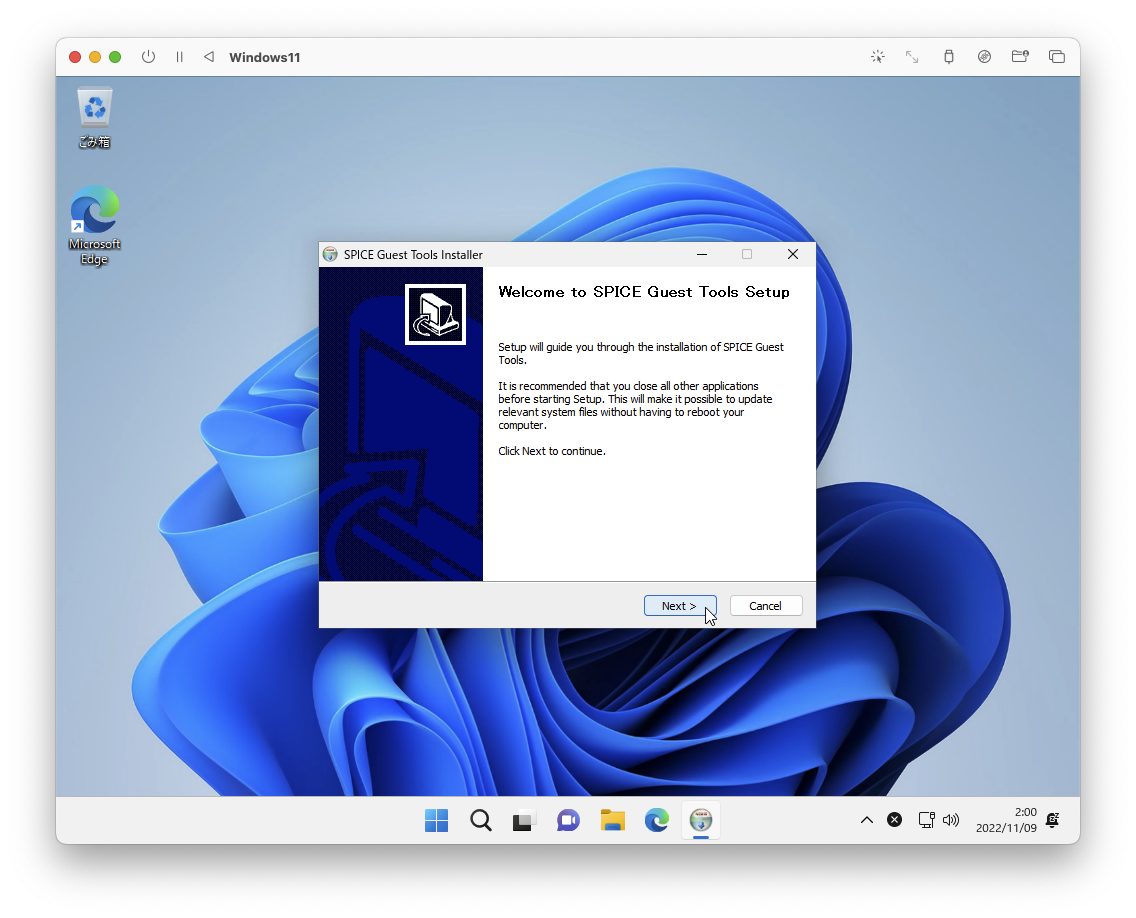The image size is (1136, 918).
Task: Click the shared folder icon in UTM toolbar
Action: (1020, 57)
